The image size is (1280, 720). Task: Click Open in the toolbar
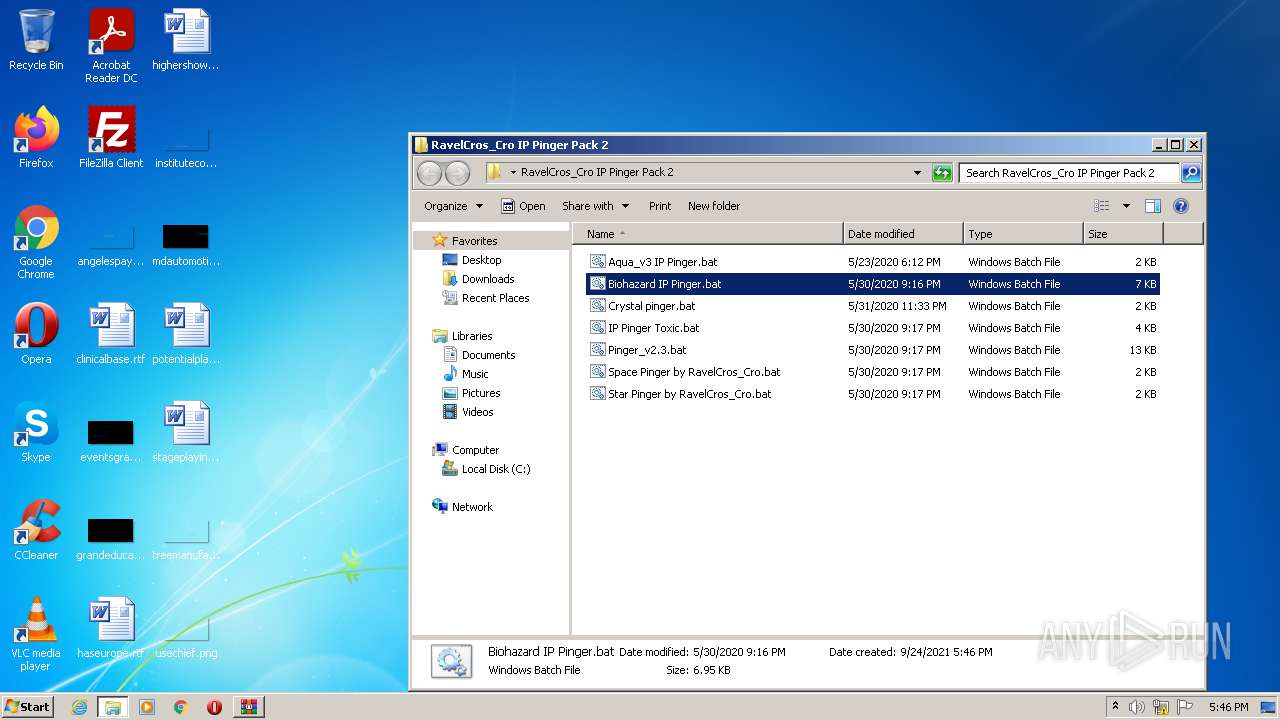point(523,206)
